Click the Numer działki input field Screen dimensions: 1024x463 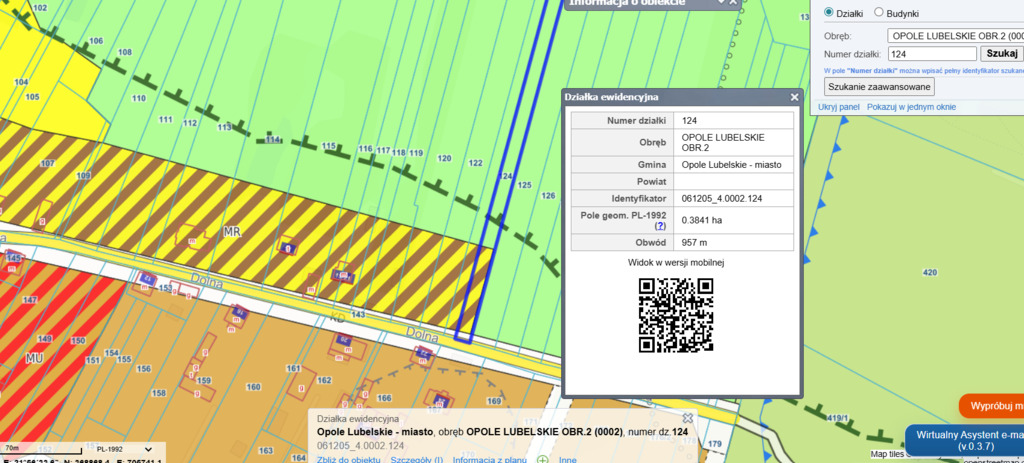point(931,54)
